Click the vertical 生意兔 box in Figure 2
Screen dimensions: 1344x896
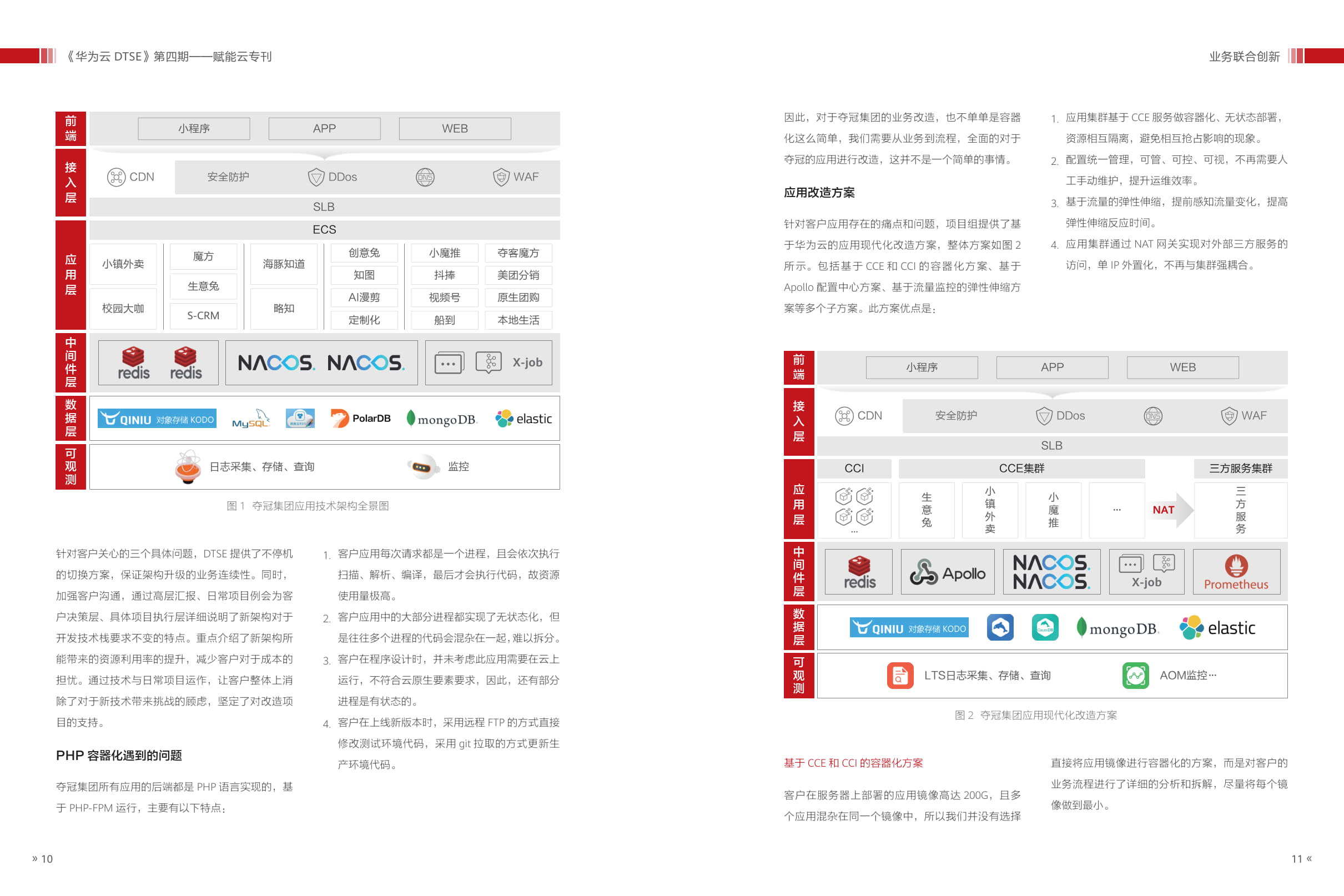927,510
